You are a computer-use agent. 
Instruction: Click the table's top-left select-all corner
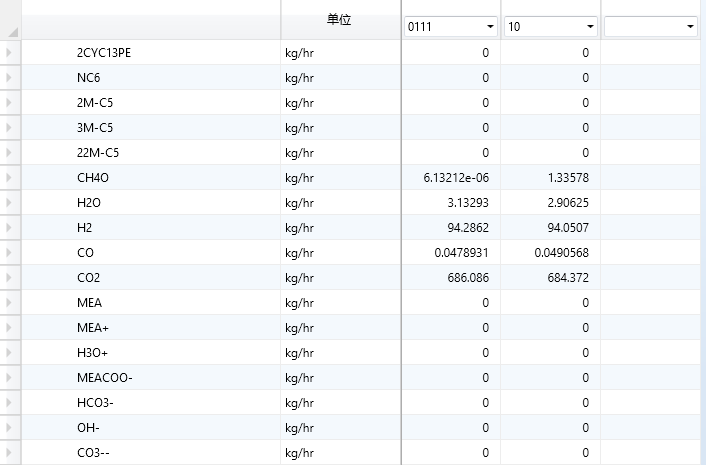(x=10, y=20)
